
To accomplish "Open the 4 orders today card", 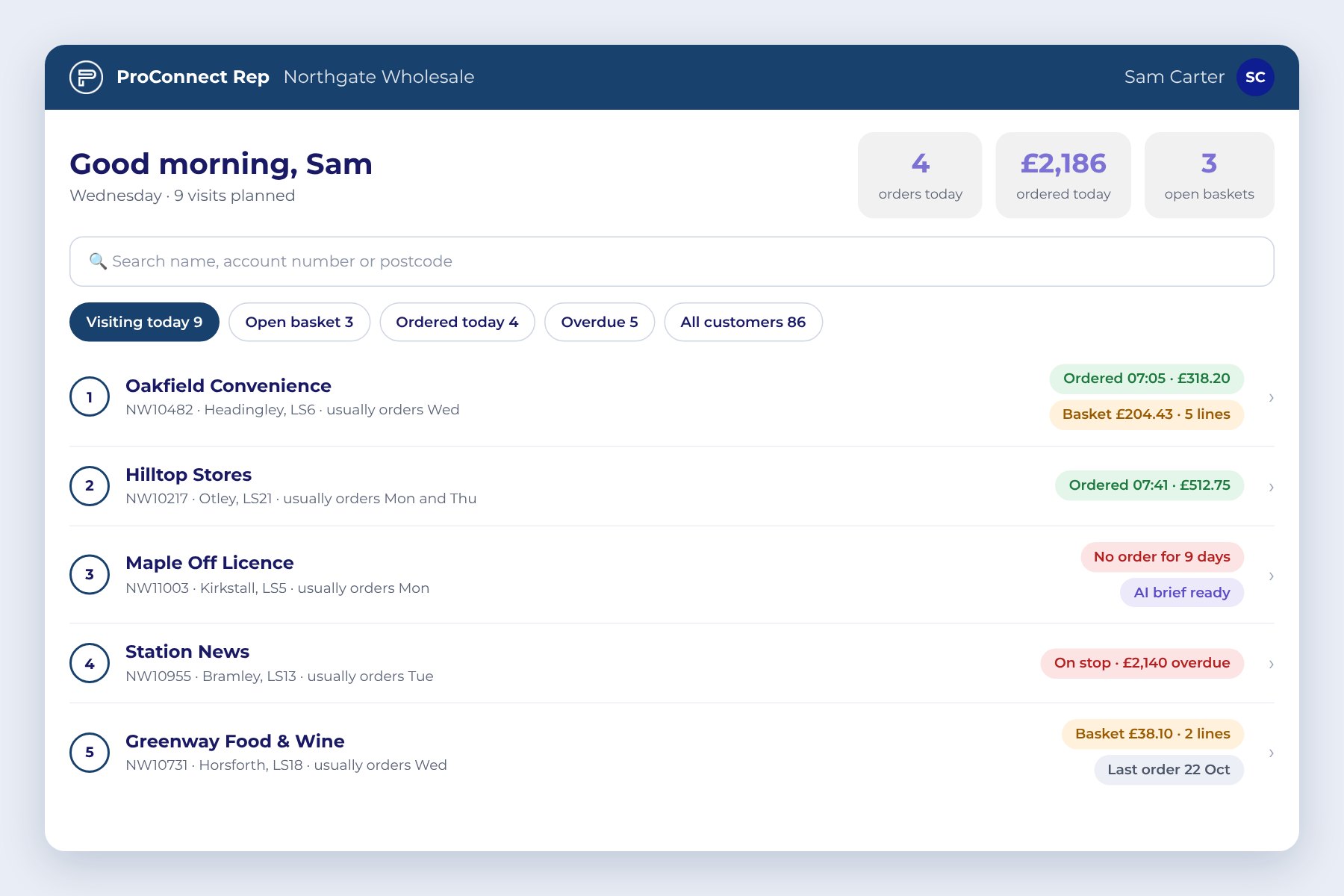I will pyautogui.click(x=920, y=175).
